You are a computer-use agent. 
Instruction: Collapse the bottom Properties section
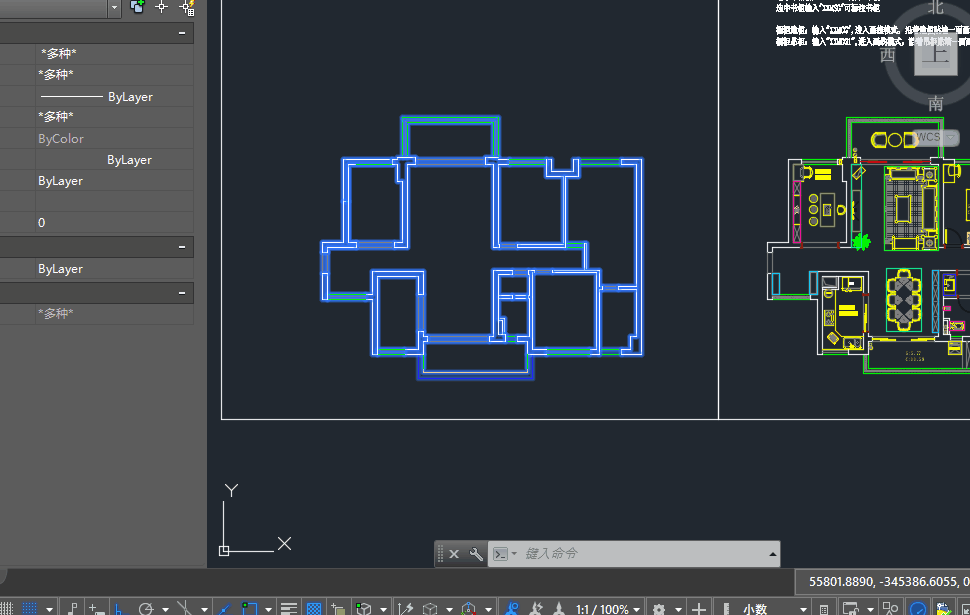point(182,293)
